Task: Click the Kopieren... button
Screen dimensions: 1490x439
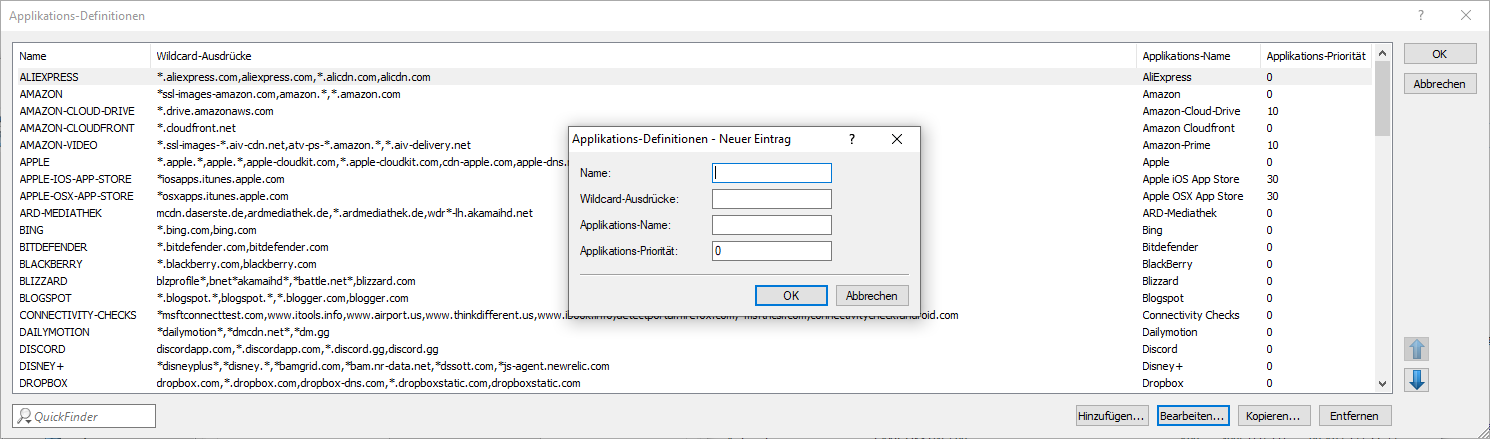Action: (1273, 415)
